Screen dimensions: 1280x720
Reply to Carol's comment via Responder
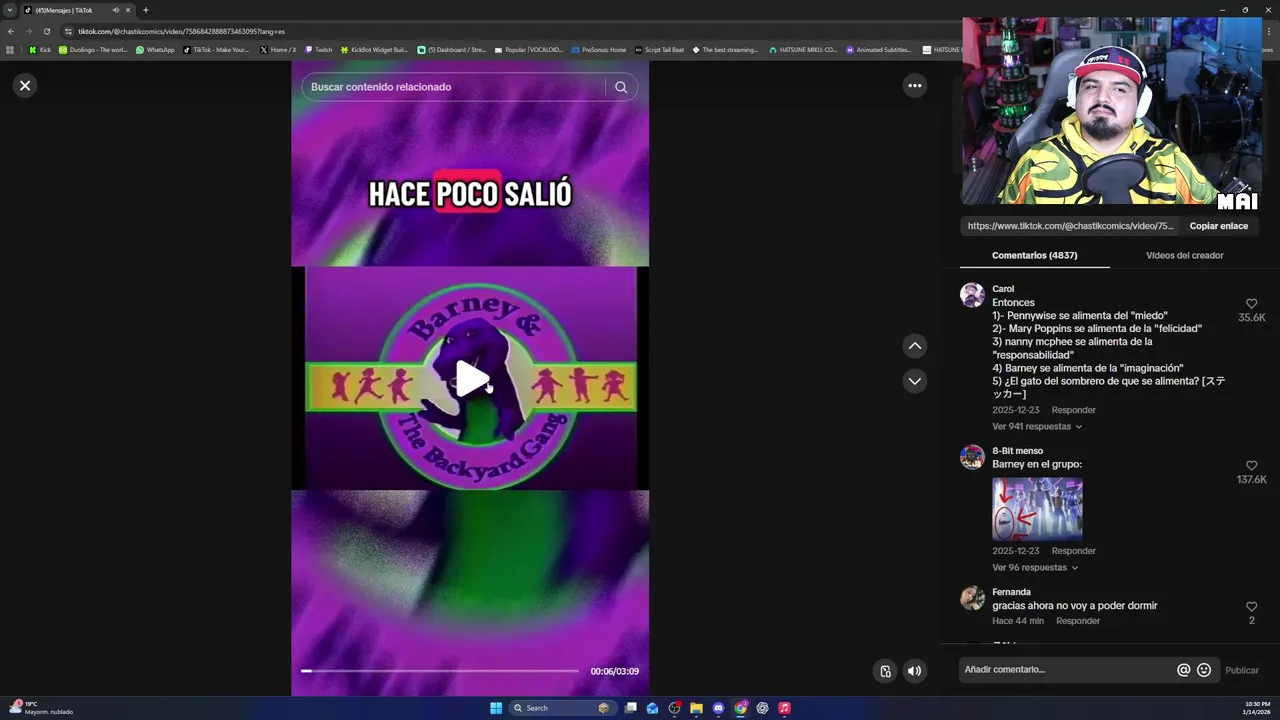[1073, 410]
